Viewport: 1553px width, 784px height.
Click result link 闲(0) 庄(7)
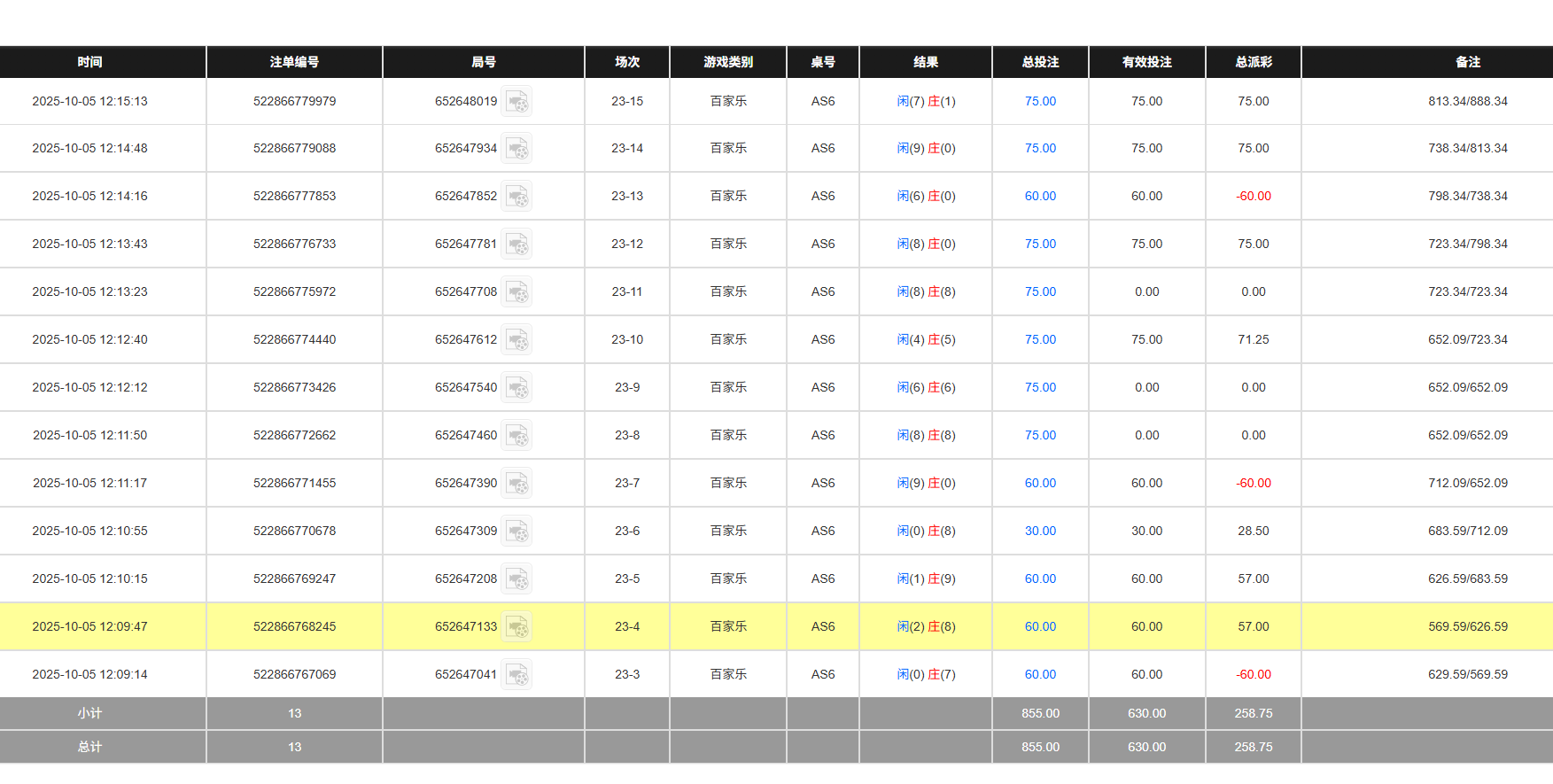point(926,674)
